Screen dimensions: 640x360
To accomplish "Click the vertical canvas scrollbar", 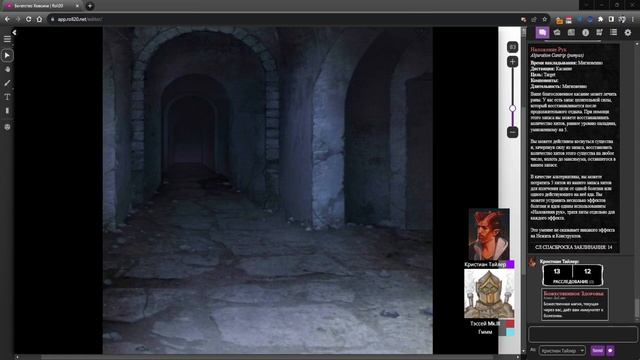I will pos(524,190).
